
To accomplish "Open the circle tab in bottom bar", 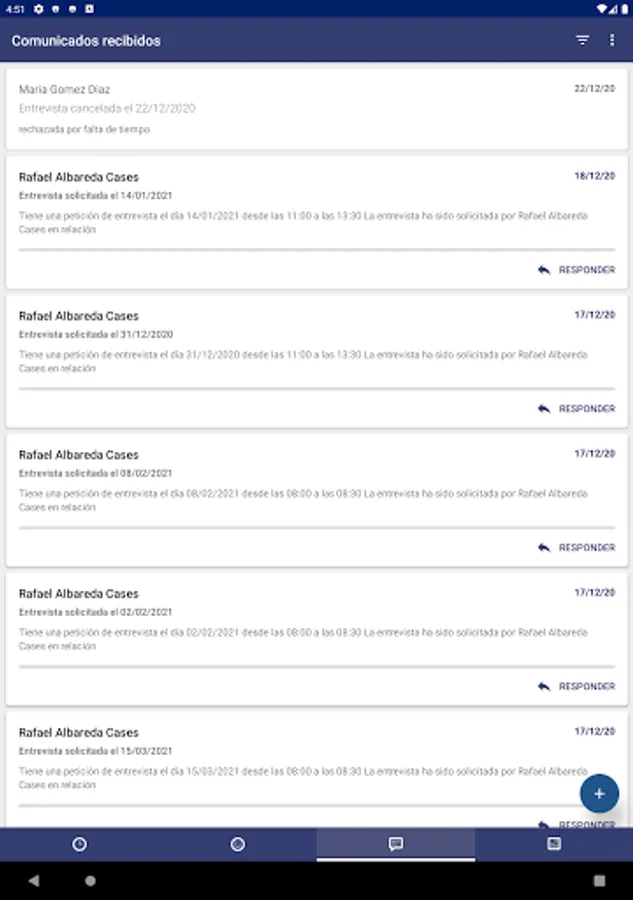I will pyautogui.click(x=237, y=844).
